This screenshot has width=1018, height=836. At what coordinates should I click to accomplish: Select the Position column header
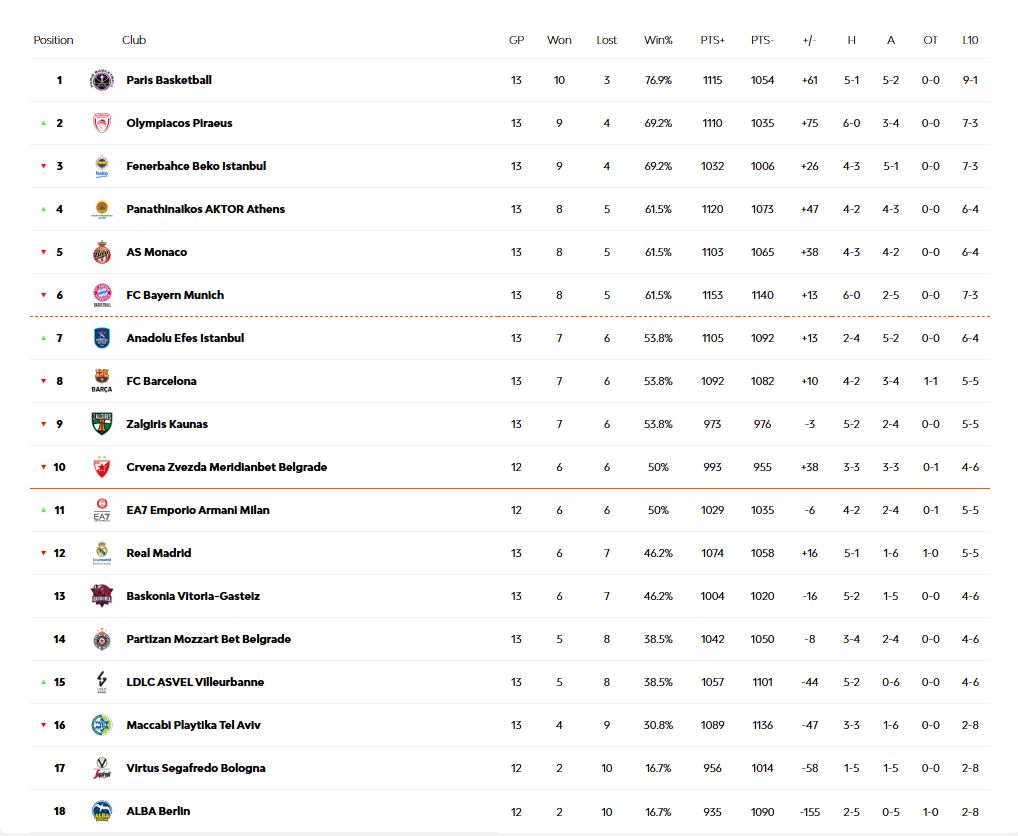pos(53,40)
